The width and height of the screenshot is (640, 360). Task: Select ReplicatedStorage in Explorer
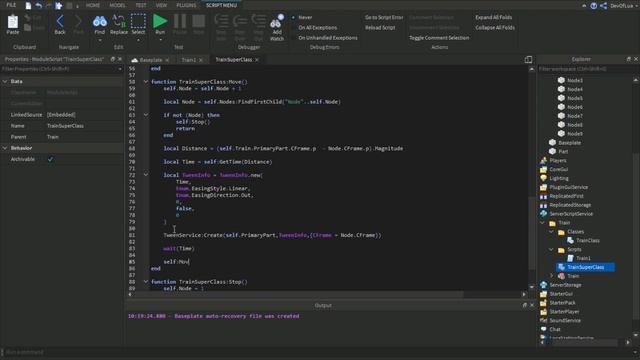[570, 205]
